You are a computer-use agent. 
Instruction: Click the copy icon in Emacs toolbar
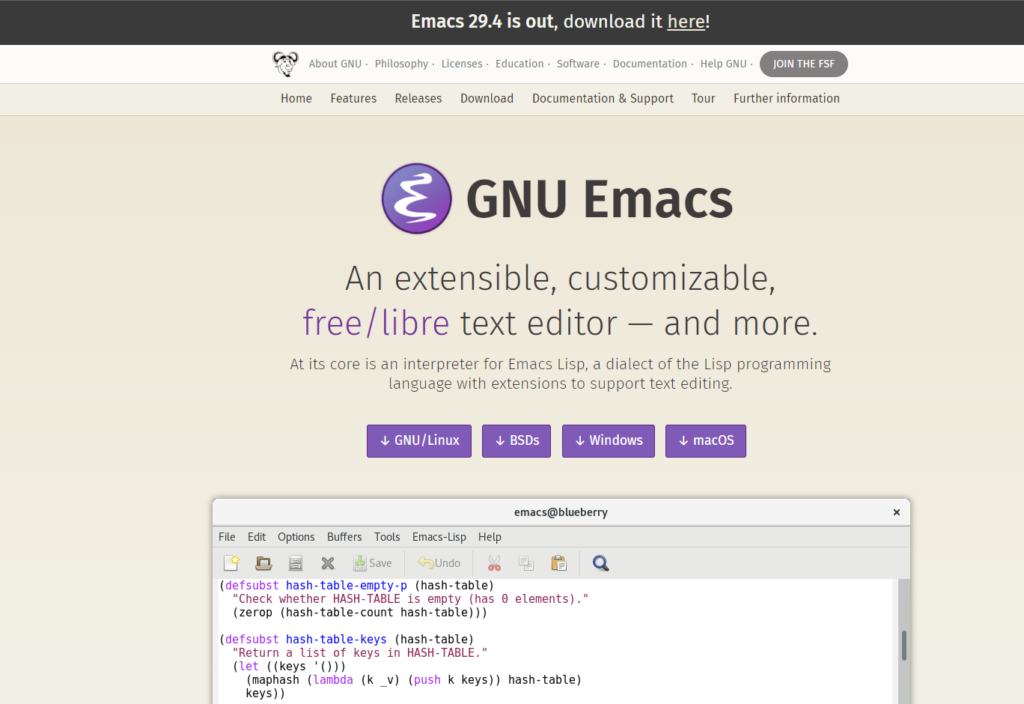coord(526,563)
